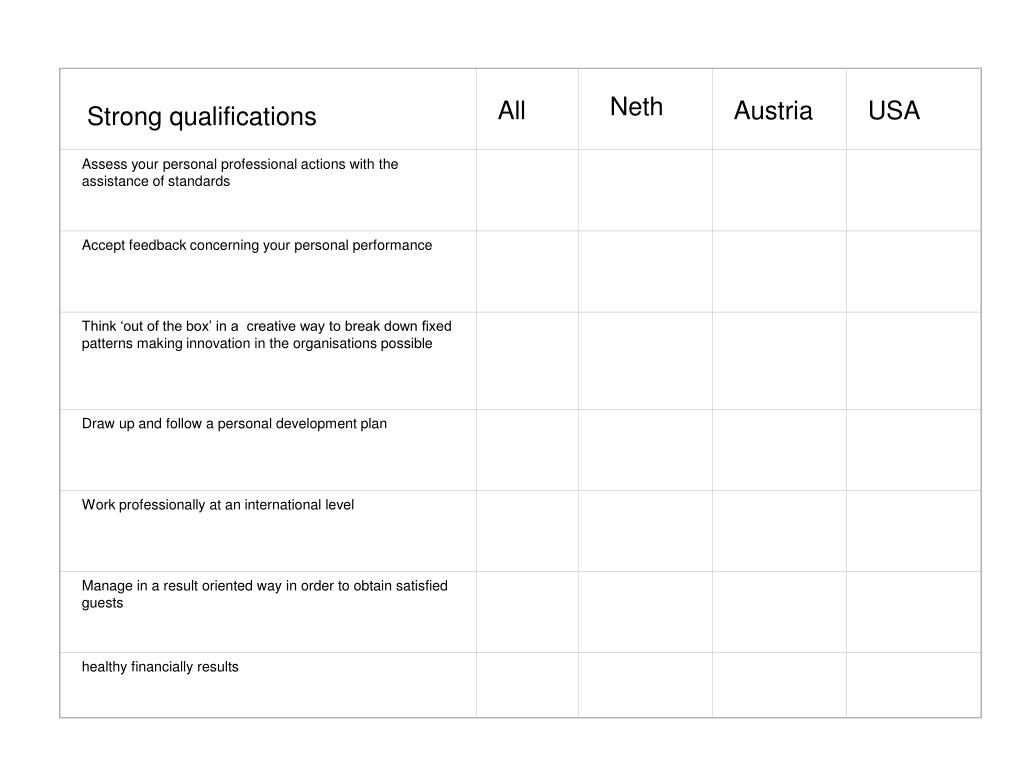Click the 'healthy financially results' row text
The image size is (1024, 768).
160,667
